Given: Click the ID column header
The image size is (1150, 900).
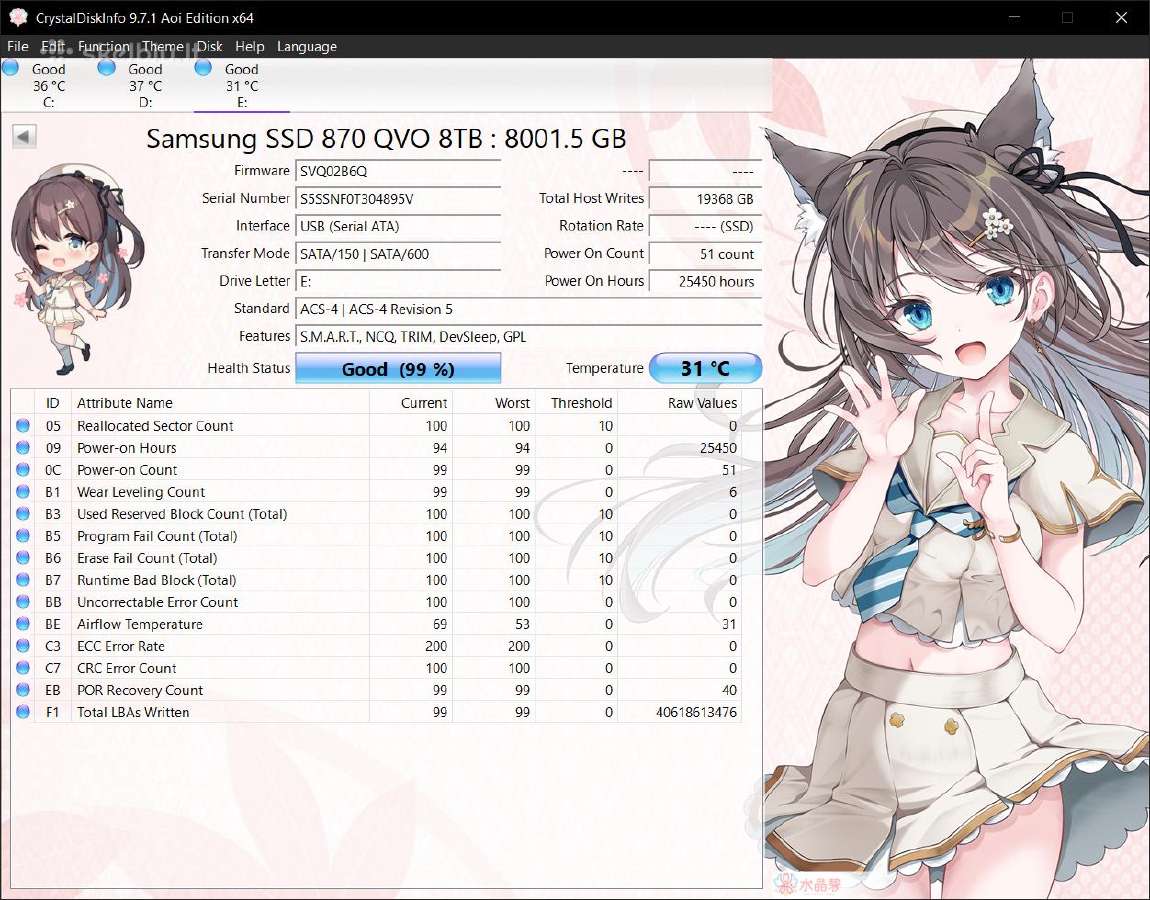Looking at the screenshot, I should [53, 403].
